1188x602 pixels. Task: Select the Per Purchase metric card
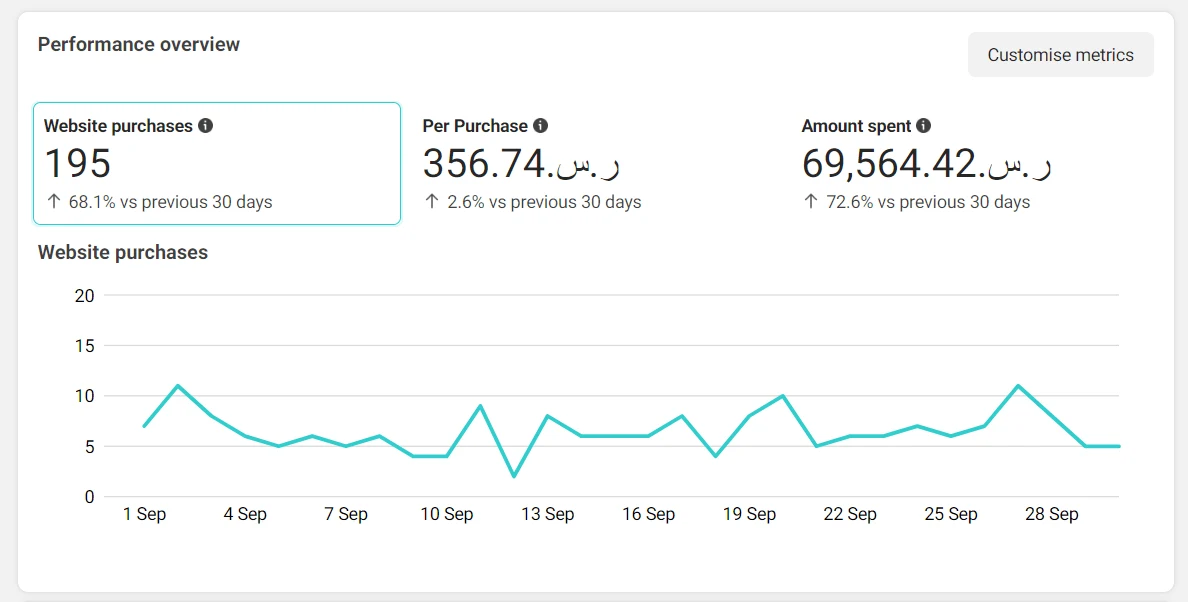point(595,163)
